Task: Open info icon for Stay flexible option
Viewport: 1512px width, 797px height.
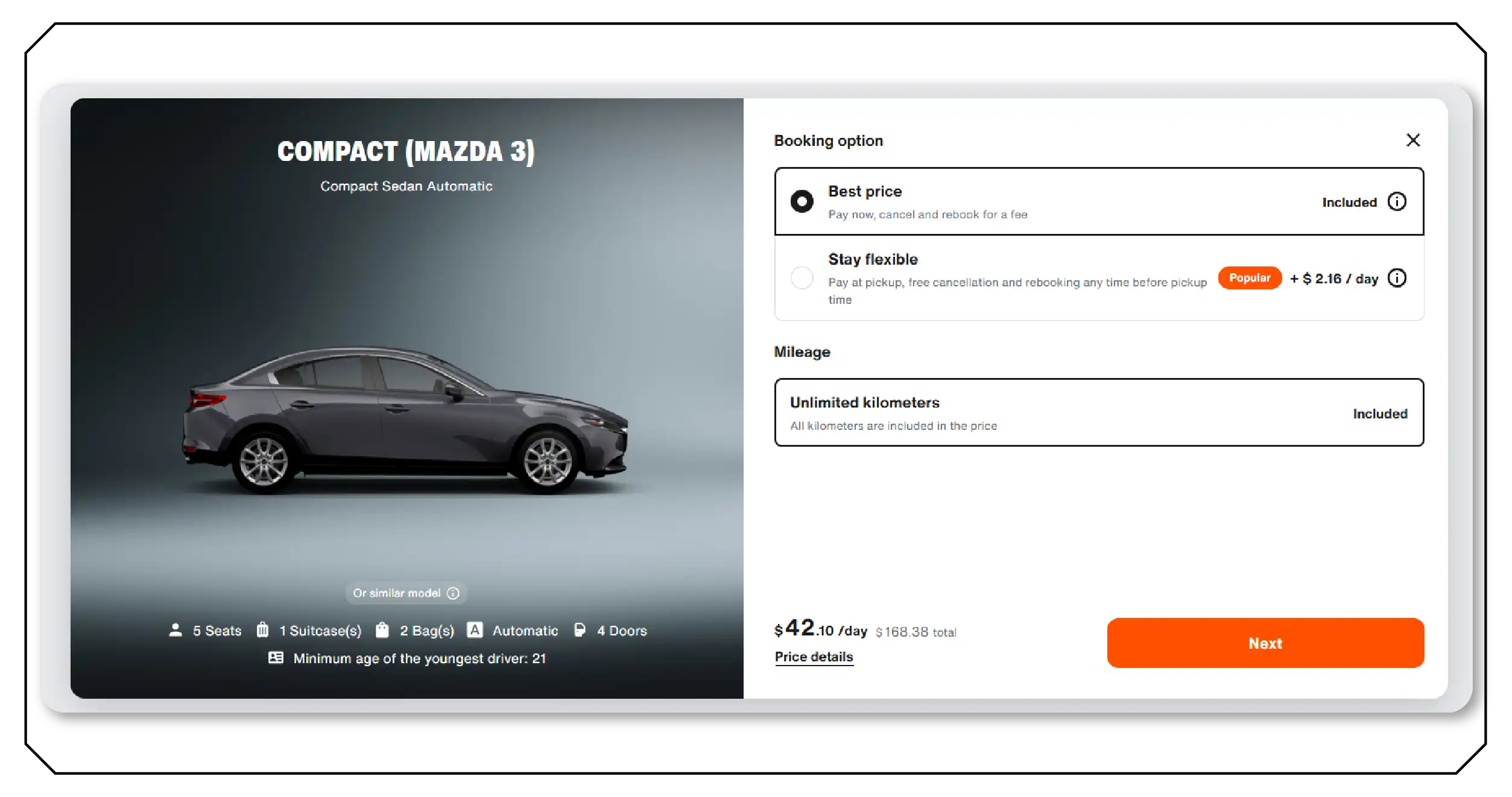Action: pos(1397,278)
